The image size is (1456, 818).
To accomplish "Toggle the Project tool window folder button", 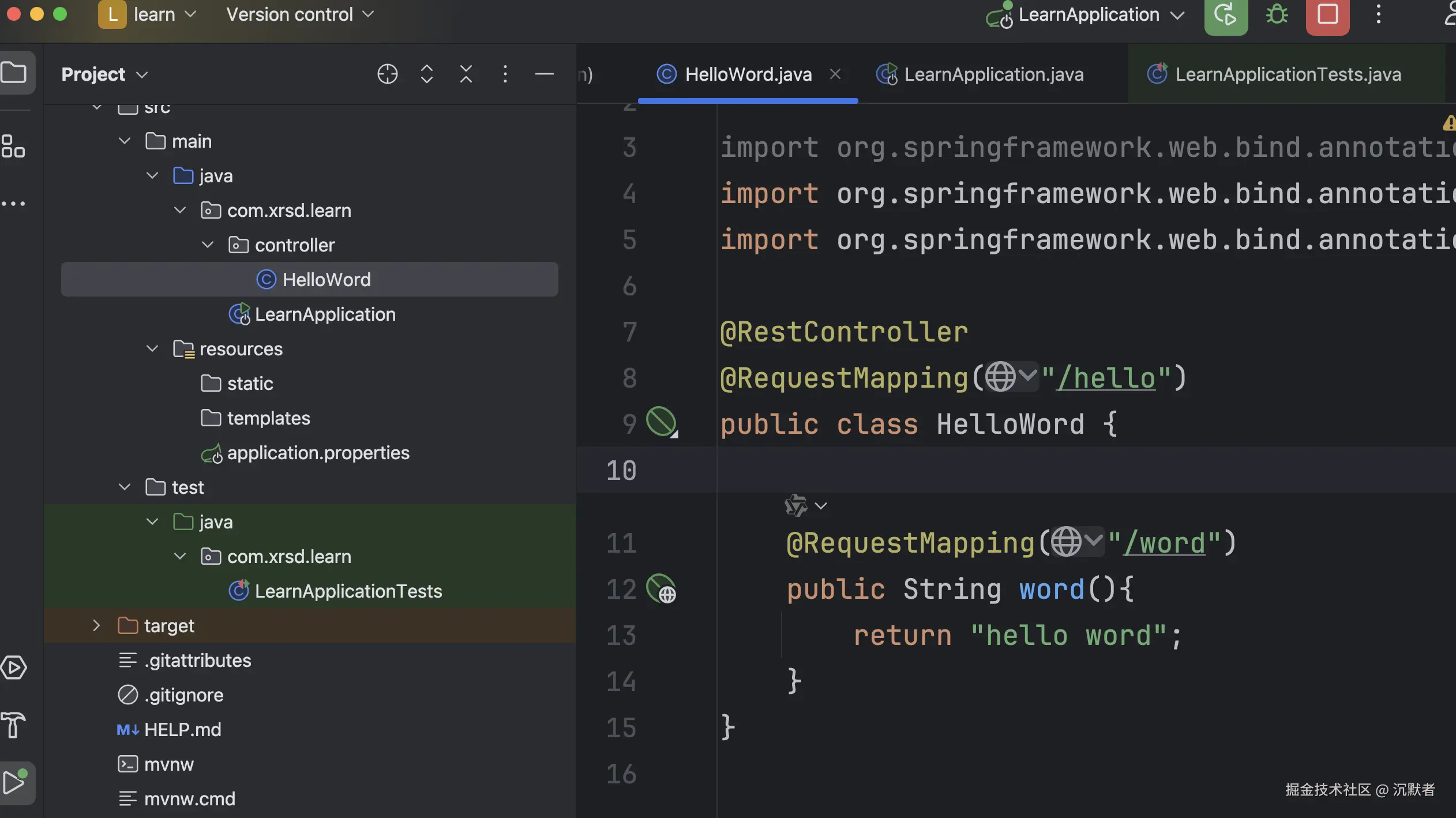I will click(14, 73).
